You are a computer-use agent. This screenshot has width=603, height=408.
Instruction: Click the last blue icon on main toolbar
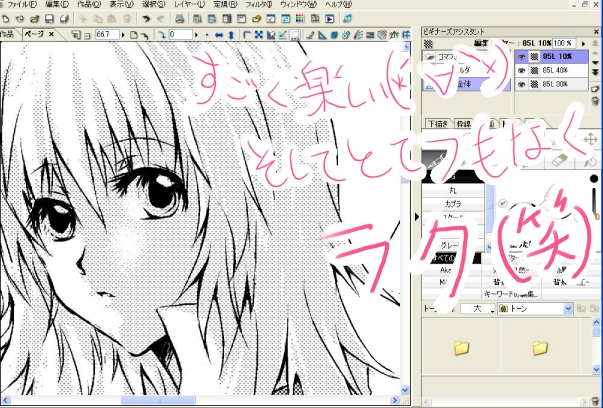tap(348, 18)
